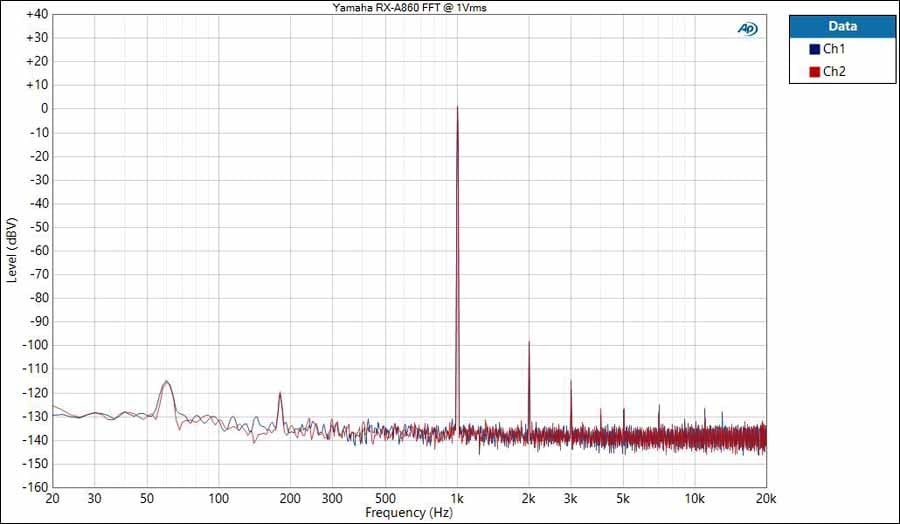Select the Level (dBV) axis title
Image resolution: width=900 pixels, height=524 pixels.
11,250
